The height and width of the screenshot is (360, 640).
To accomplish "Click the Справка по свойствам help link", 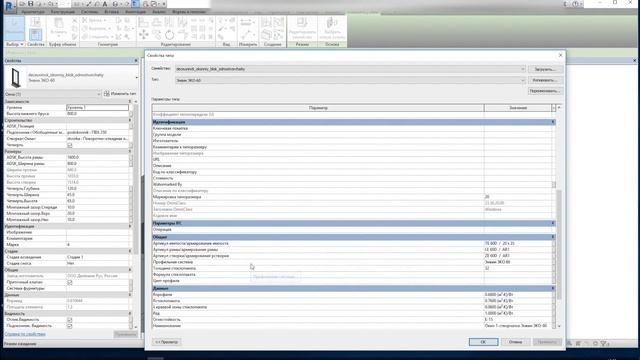I will [x=25, y=334].
